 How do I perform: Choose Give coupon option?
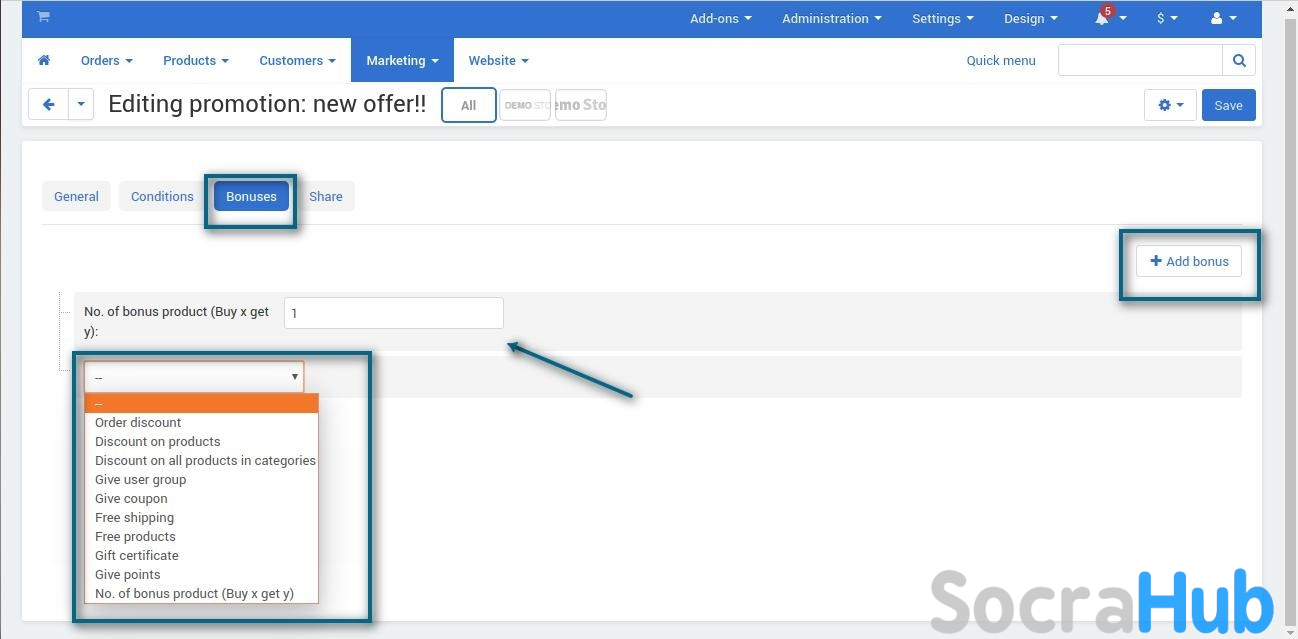point(201,498)
